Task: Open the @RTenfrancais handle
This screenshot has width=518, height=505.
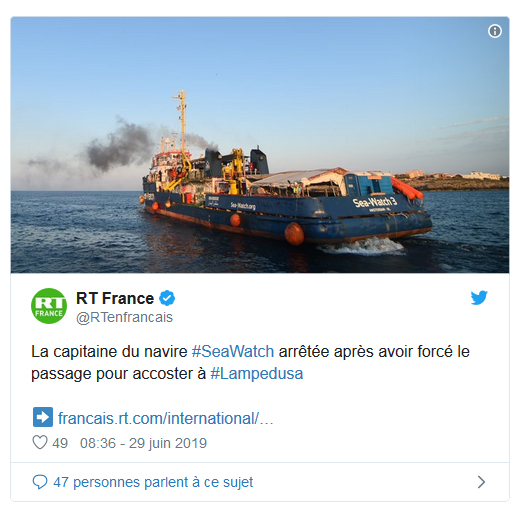Action: coord(124,317)
